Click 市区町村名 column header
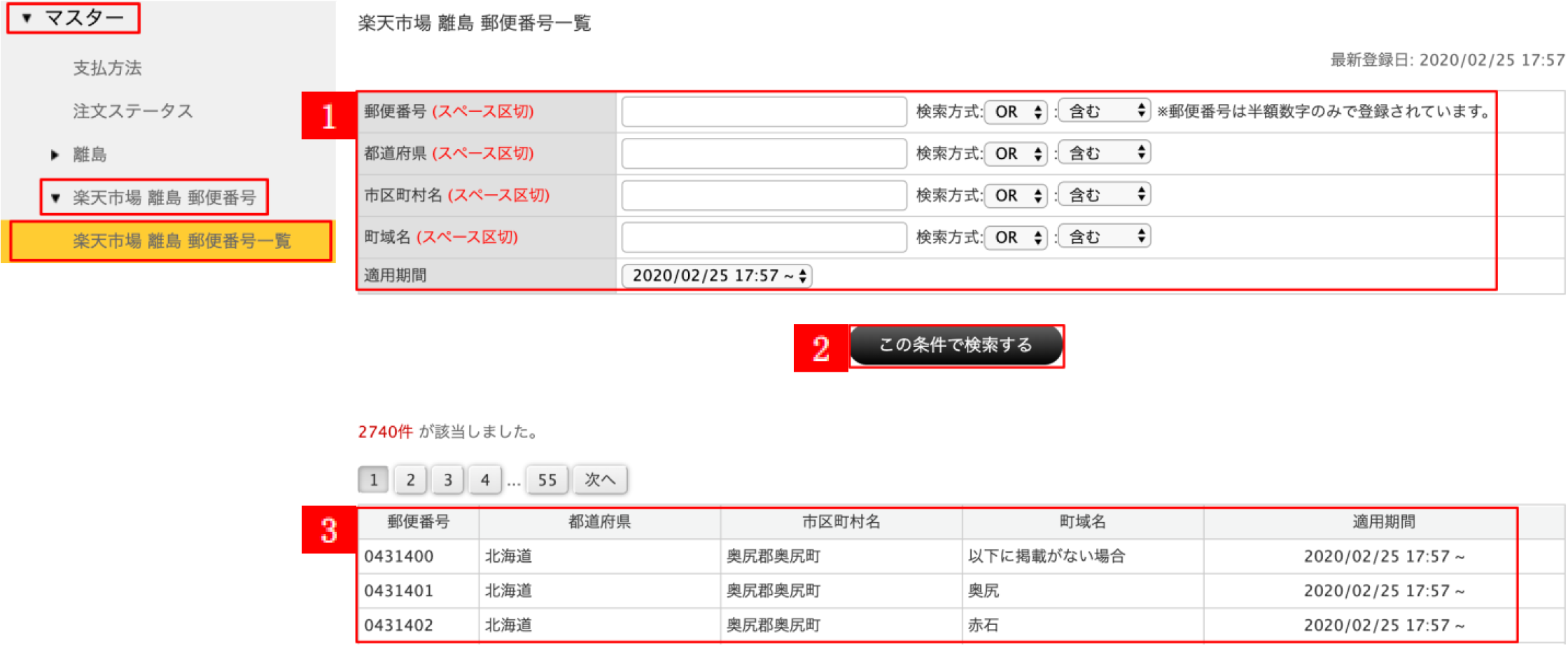The height and width of the screenshot is (648, 1568). coord(841,522)
